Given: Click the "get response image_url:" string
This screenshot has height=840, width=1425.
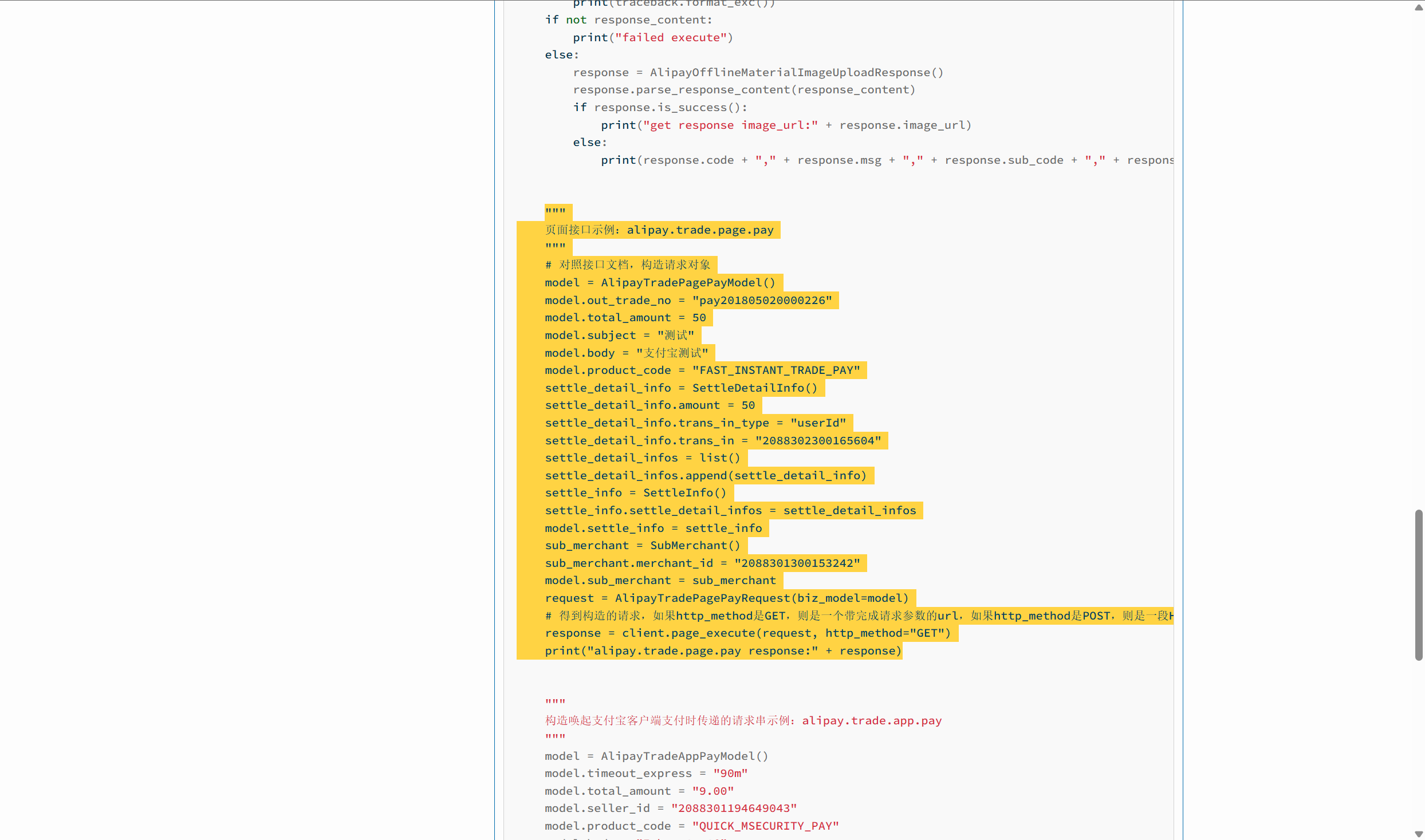Looking at the screenshot, I should 730,125.
